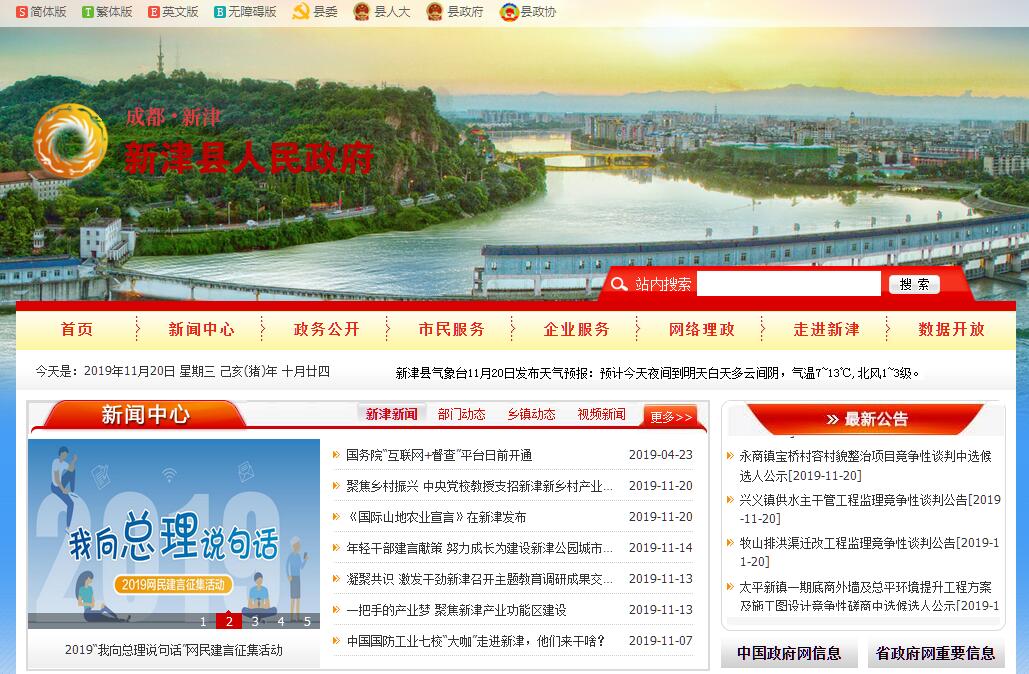Click the magnifier icon beside 站内搜索
This screenshot has height=674, width=1029.
619,284
